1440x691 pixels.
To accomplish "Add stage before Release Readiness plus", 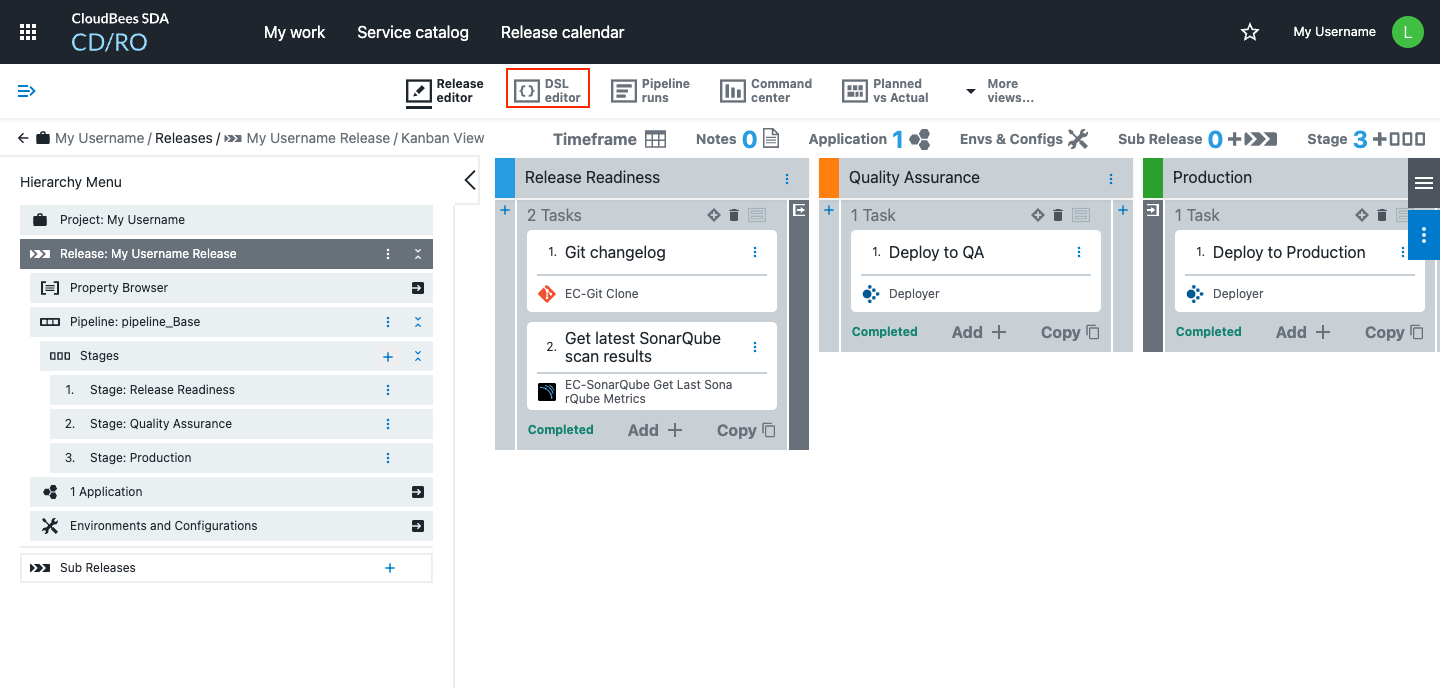I will coord(505,210).
